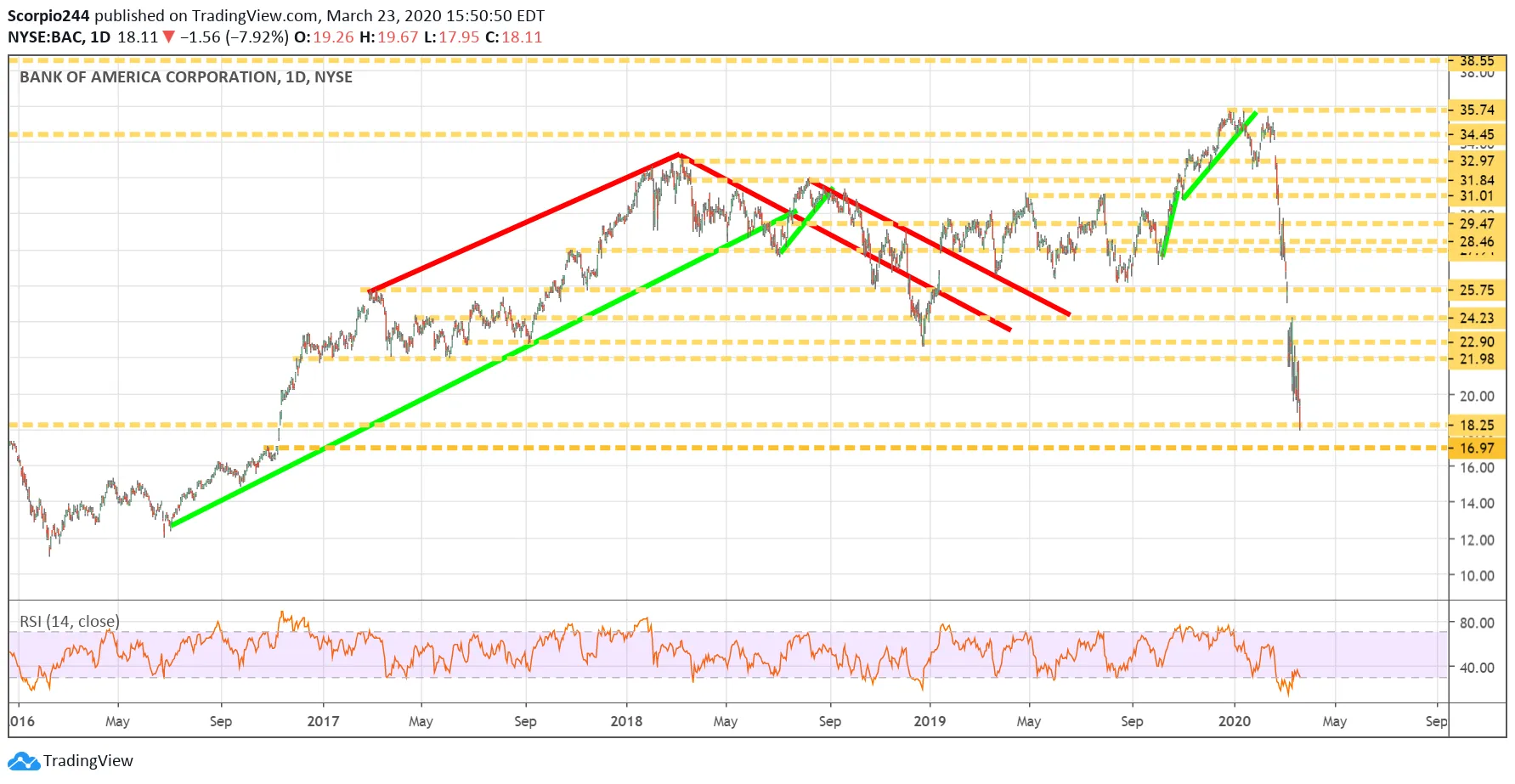Click the close price value 18.11 after C:
Viewport: 1515px width, 784px height.
[522, 37]
